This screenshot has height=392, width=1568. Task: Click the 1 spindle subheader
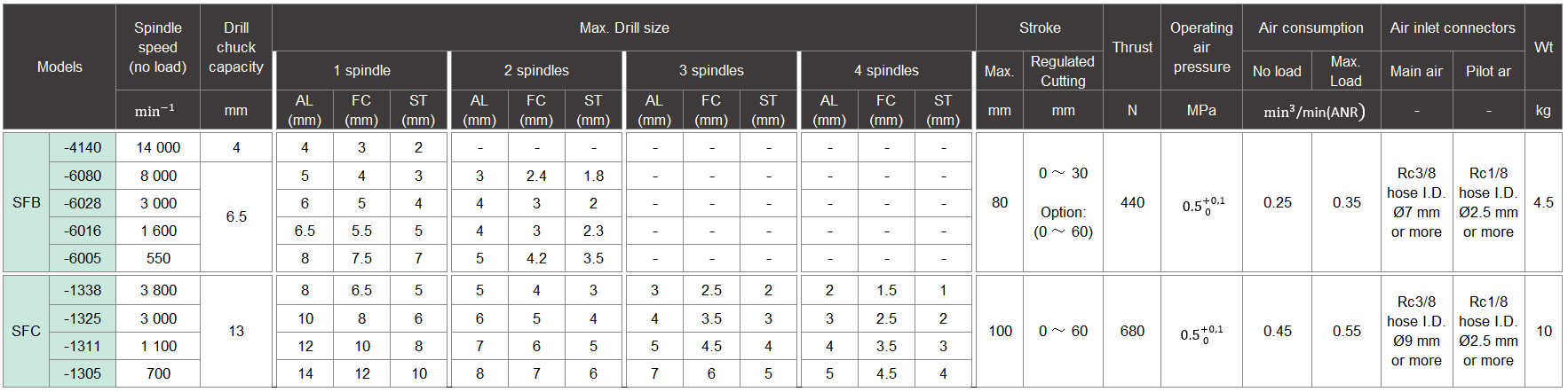[x=361, y=70]
